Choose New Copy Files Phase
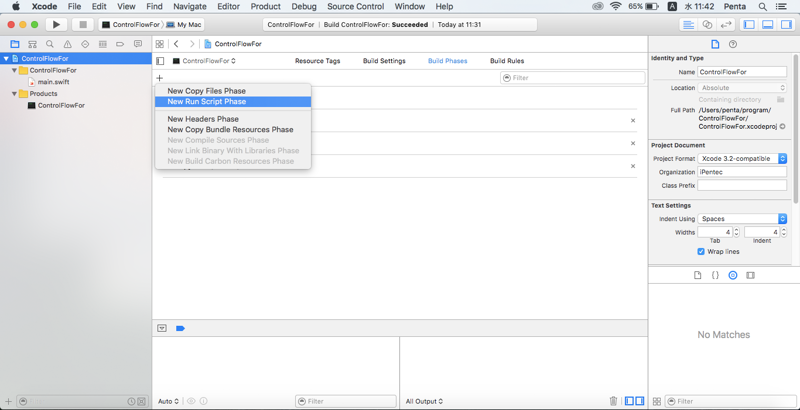Viewport: 800px width, 410px height. [233, 91]
